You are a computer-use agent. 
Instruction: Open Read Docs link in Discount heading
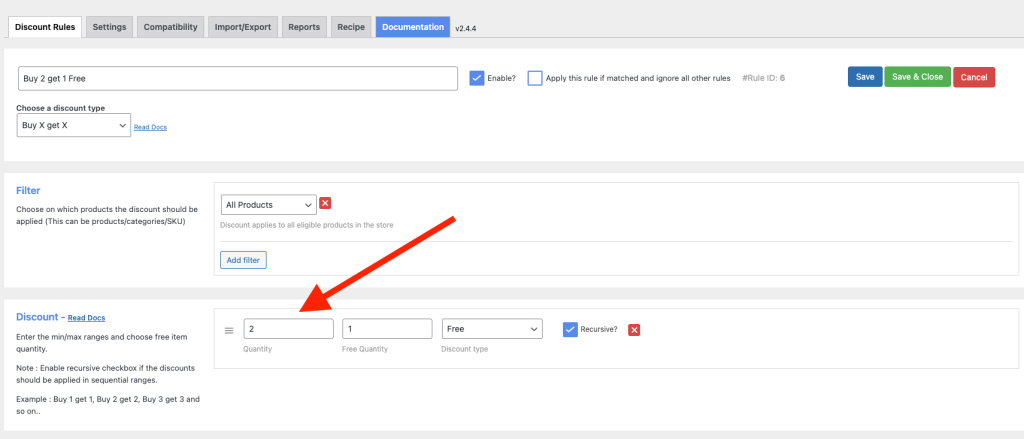click(86, 318)
